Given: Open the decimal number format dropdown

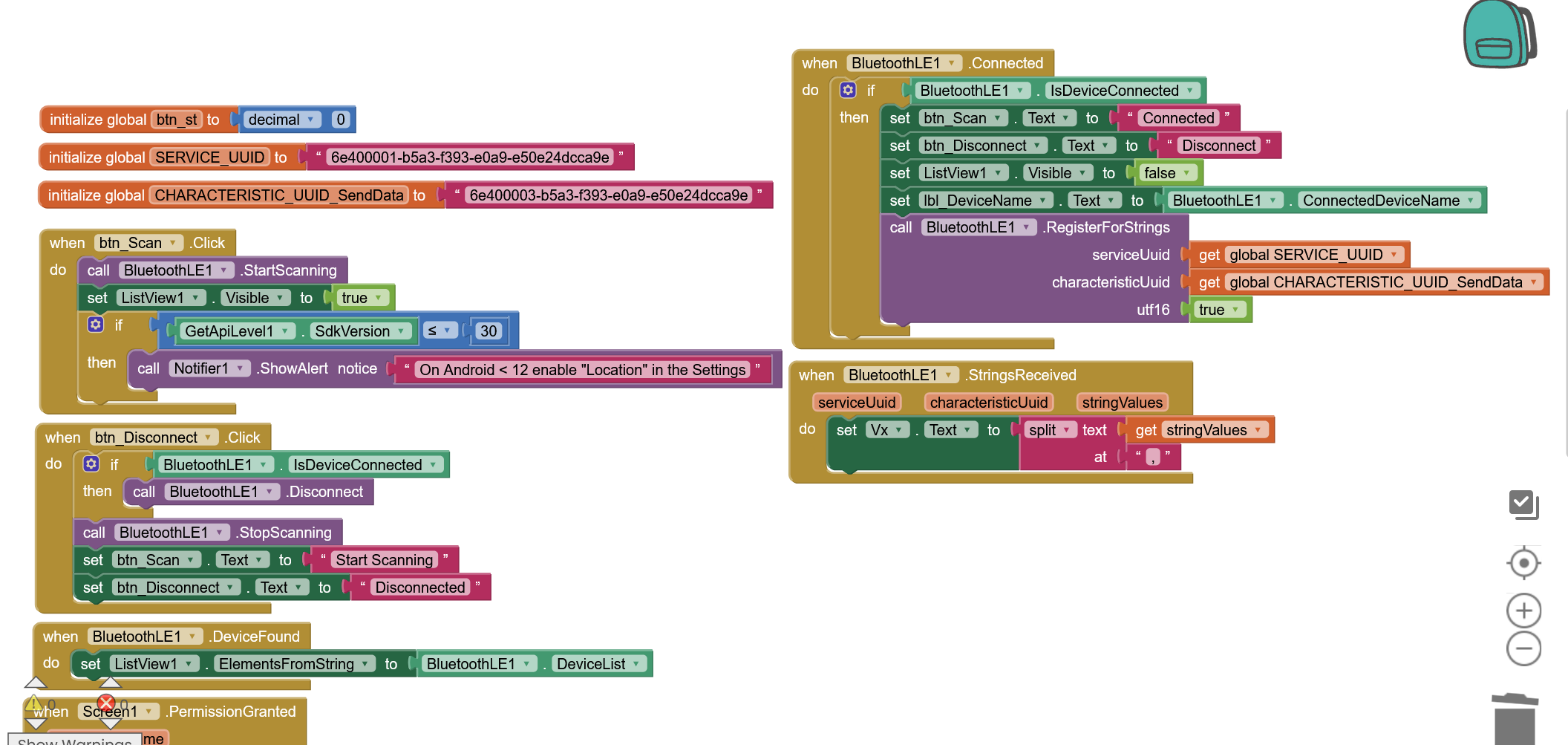Looking at the screenshot, I should pos(281,120).
